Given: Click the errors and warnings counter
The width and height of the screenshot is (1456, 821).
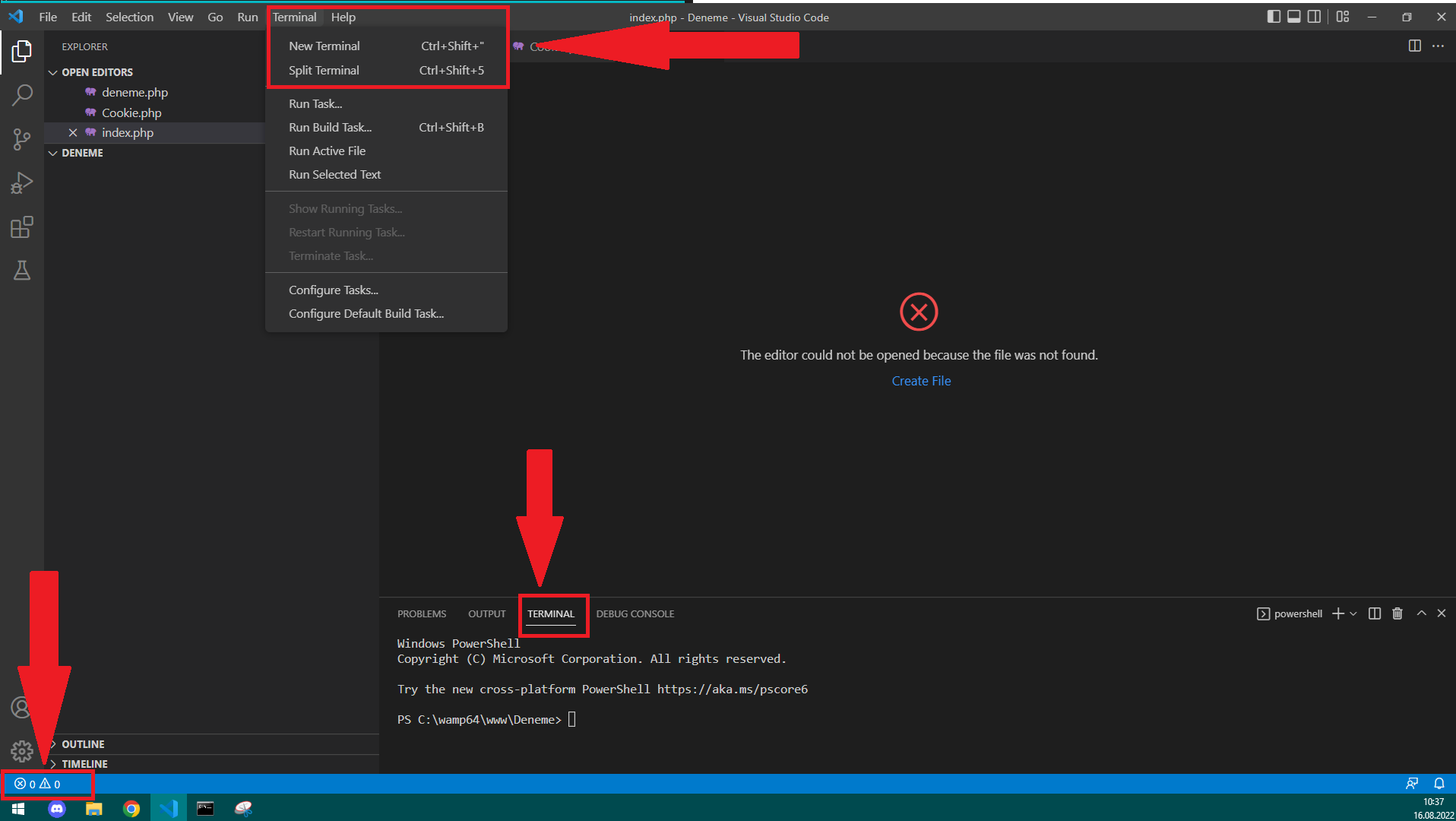Looking at the screenshot, I should tap(37, 784).
